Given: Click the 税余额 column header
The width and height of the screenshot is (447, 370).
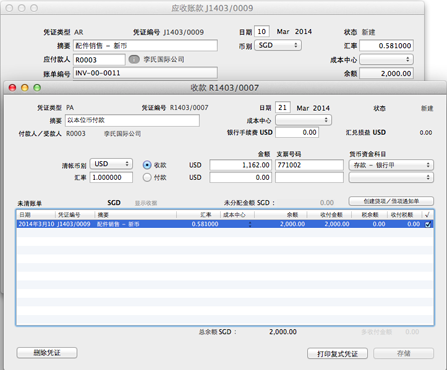Looking at the screenshot, I should (x=370, y=215).
